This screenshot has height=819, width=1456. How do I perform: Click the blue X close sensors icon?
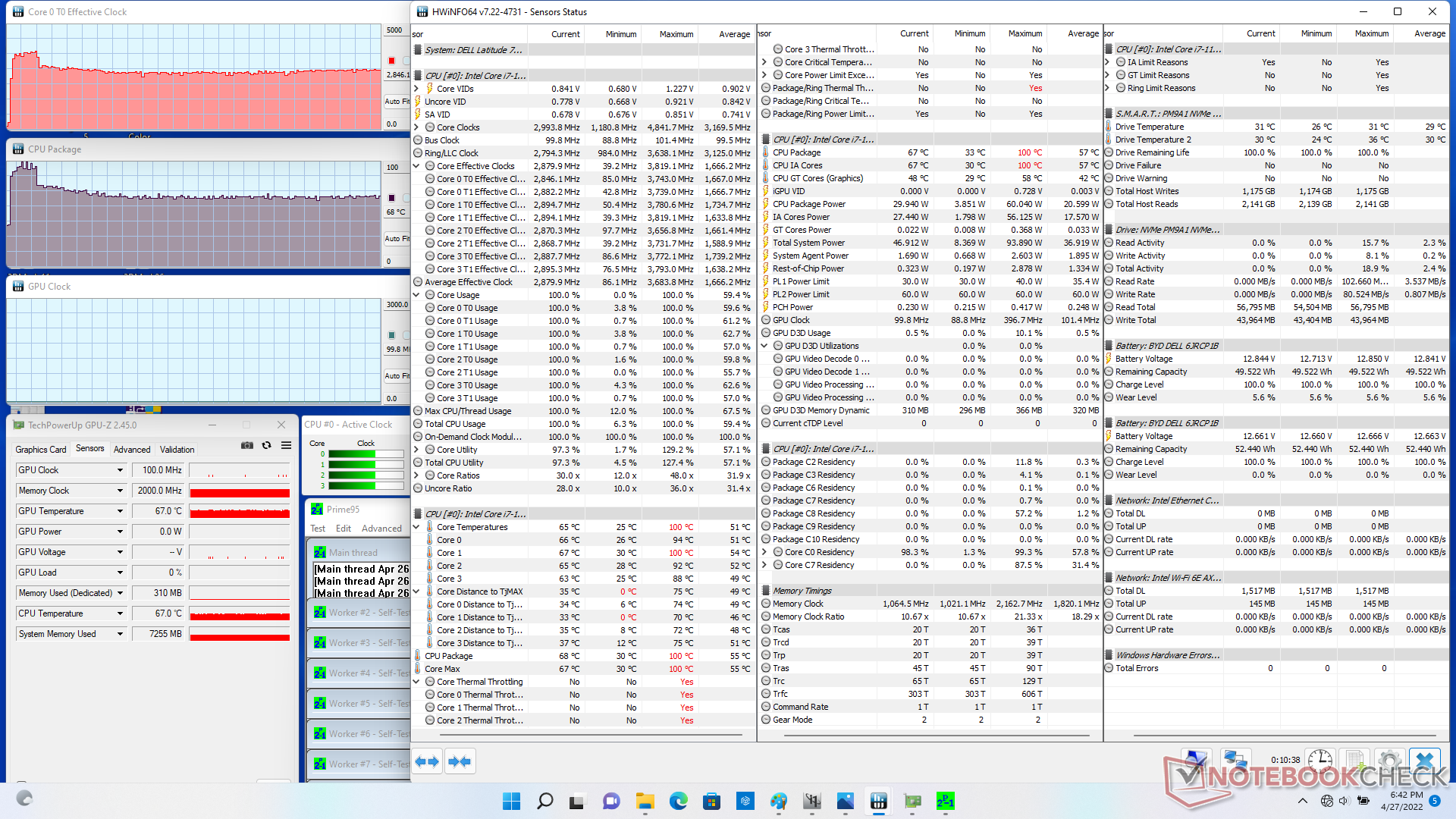(x=1425, y=760)
